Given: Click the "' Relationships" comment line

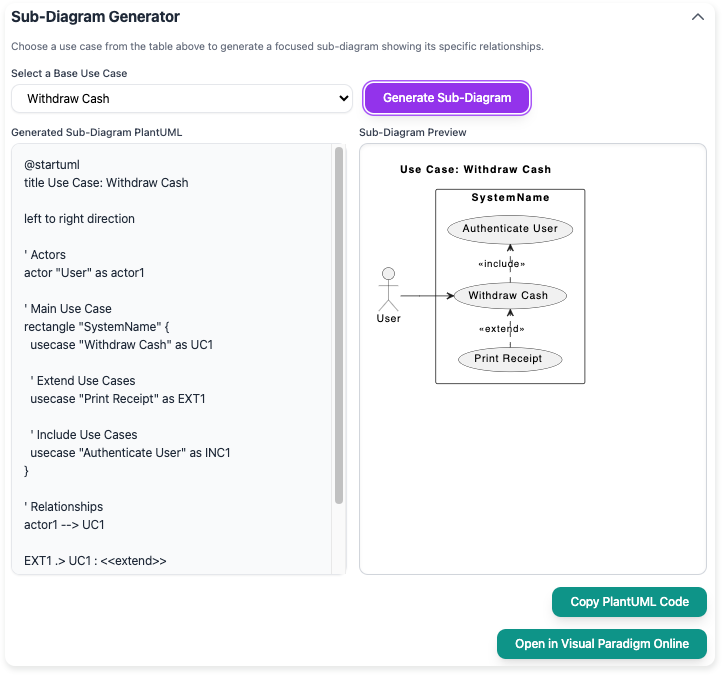Looking at the screenshot, I should point(64,507).
